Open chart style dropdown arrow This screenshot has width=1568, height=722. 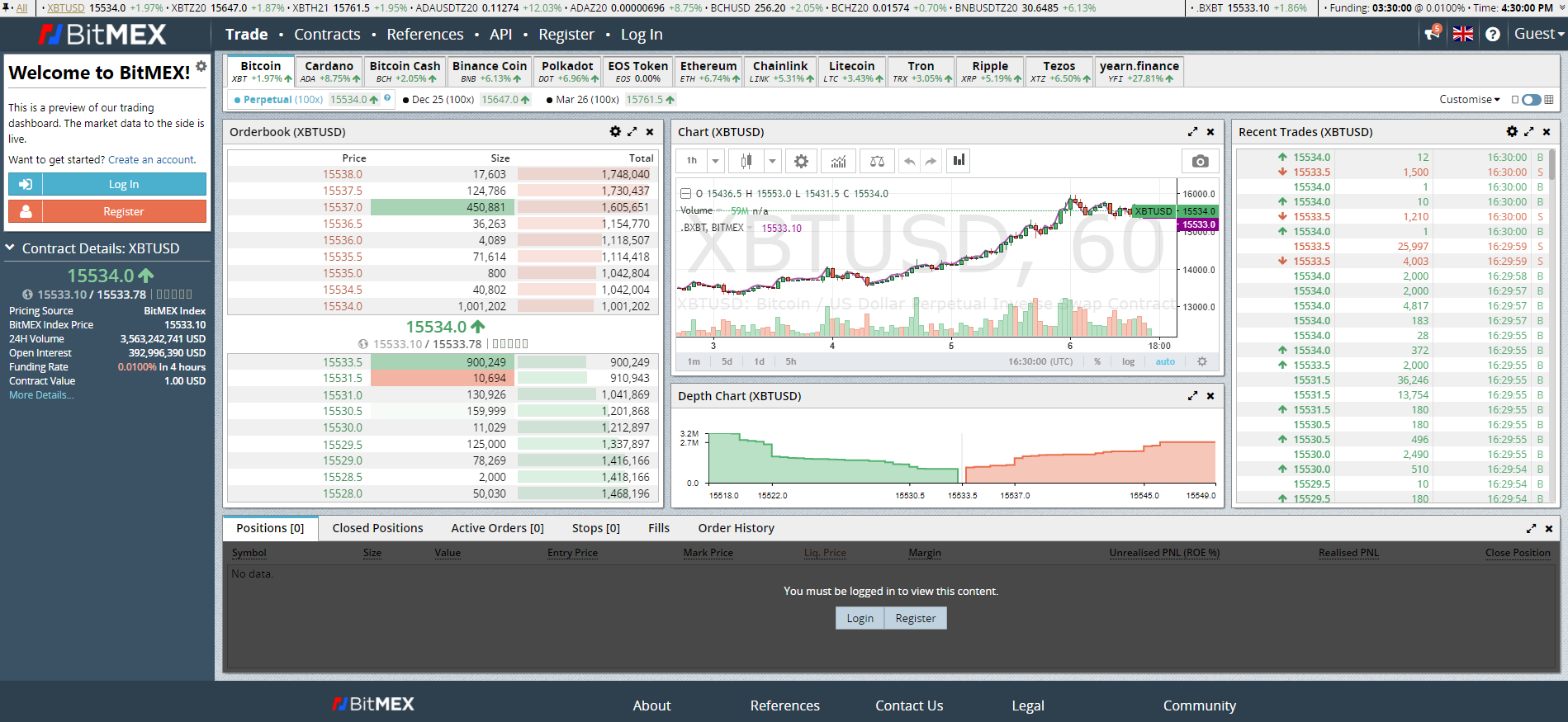772,161
